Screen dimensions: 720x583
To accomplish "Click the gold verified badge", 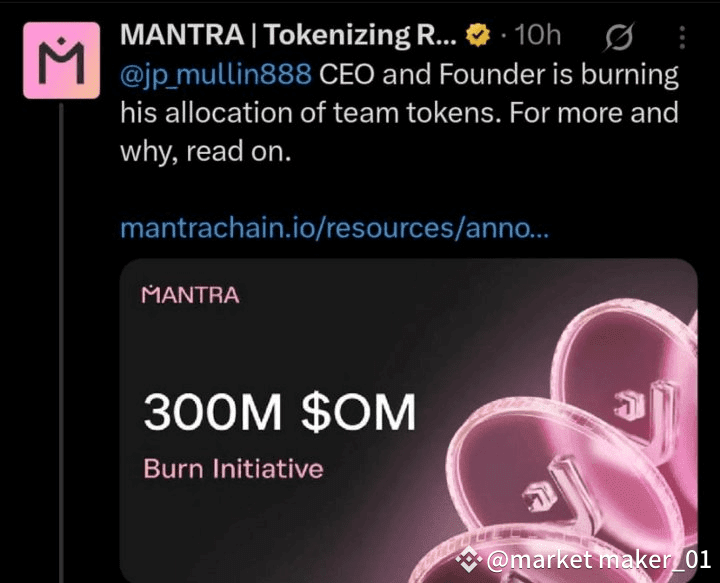I will [x=479, y=36].
